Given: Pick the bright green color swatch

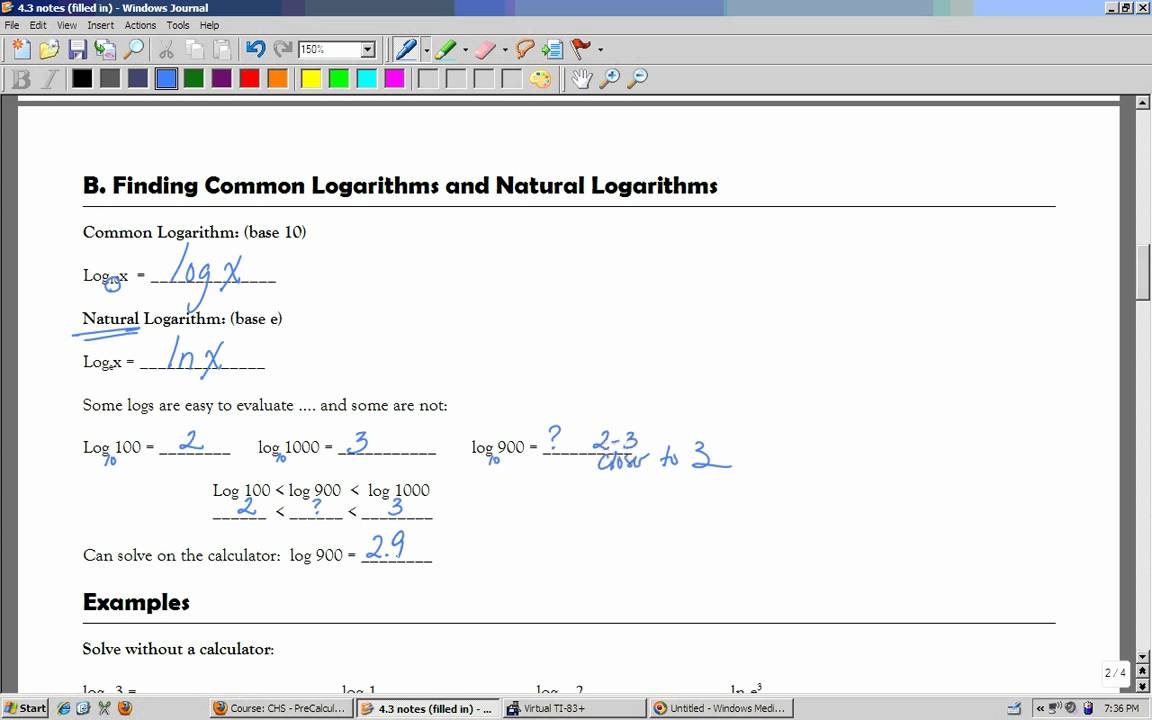Looking at the screenshot, I should pyautogui.click(x=339, y=79).
